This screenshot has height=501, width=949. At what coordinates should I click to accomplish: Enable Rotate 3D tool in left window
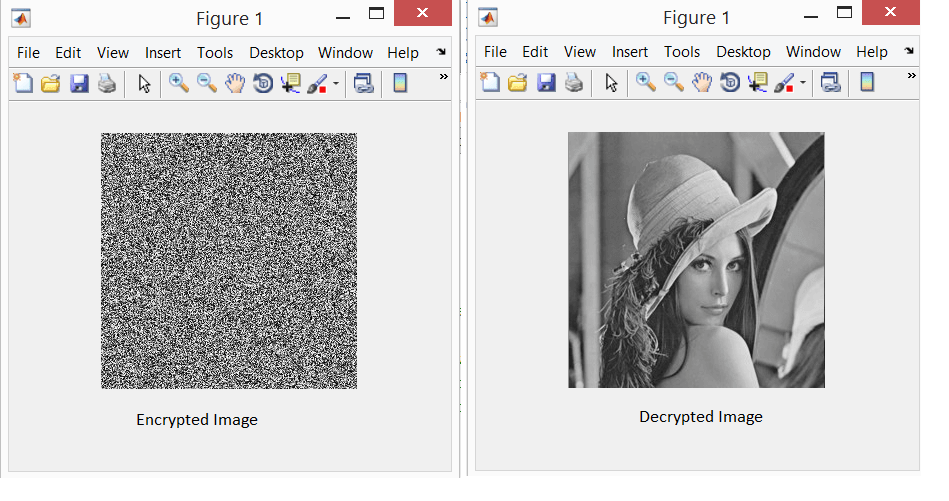(x=263, y=83)
